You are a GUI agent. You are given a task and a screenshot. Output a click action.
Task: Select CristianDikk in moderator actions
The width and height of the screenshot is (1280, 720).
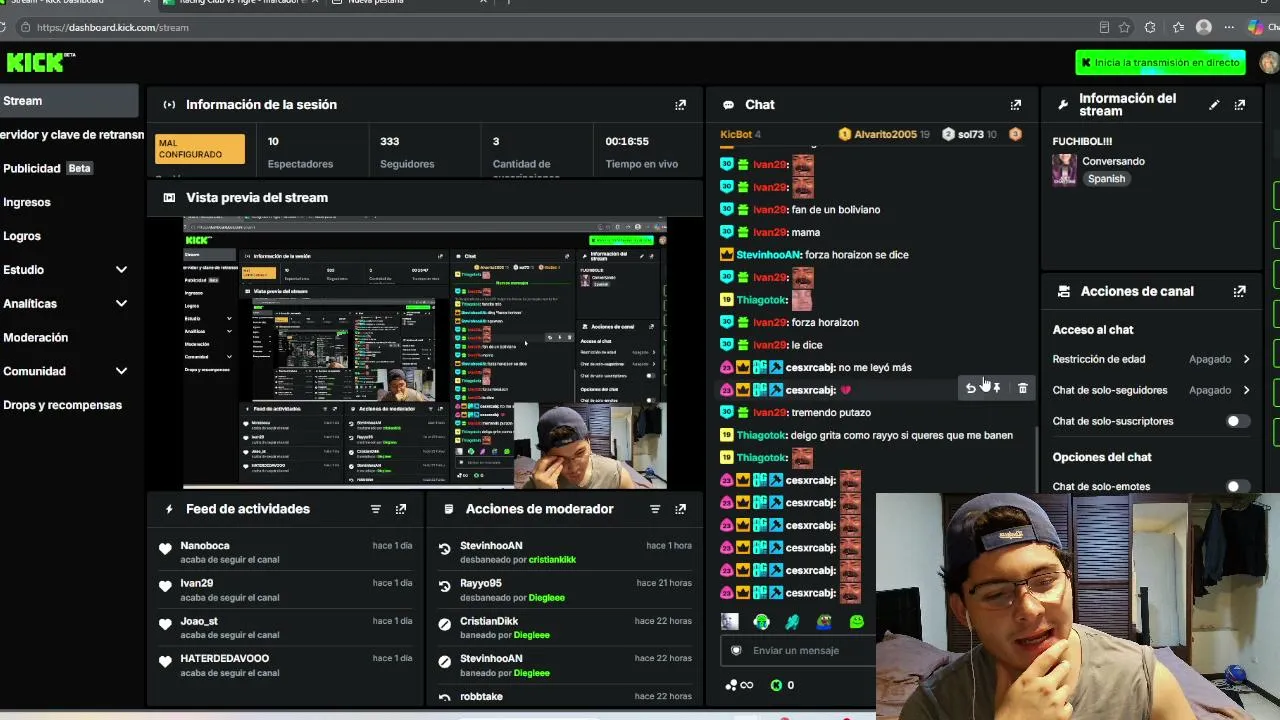point(489,622)
